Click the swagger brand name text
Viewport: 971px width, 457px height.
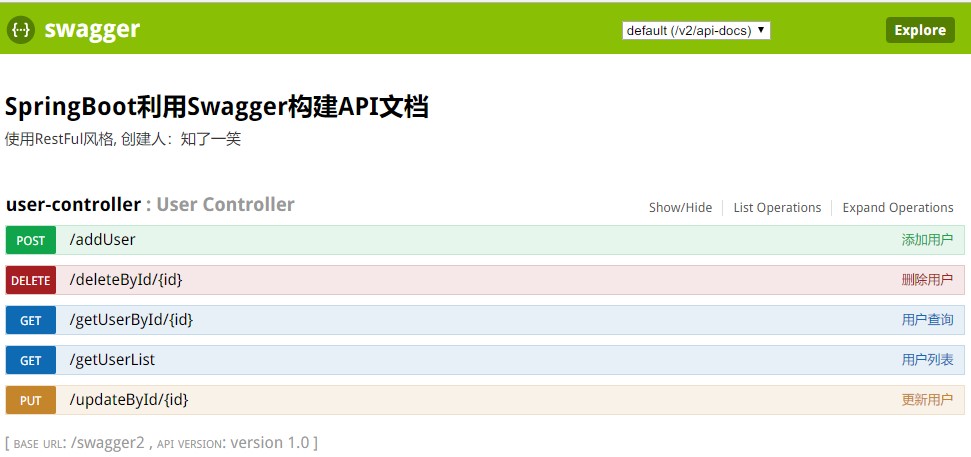[92, 30]
